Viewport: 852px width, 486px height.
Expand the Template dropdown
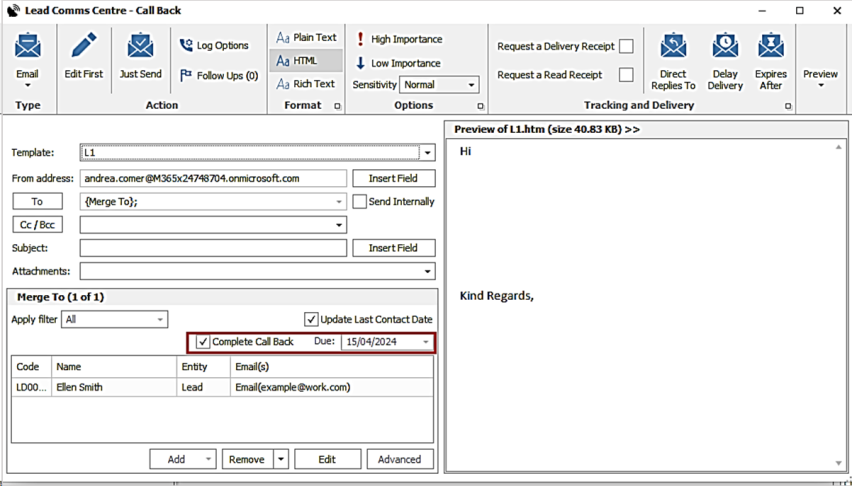pos(428,153)
